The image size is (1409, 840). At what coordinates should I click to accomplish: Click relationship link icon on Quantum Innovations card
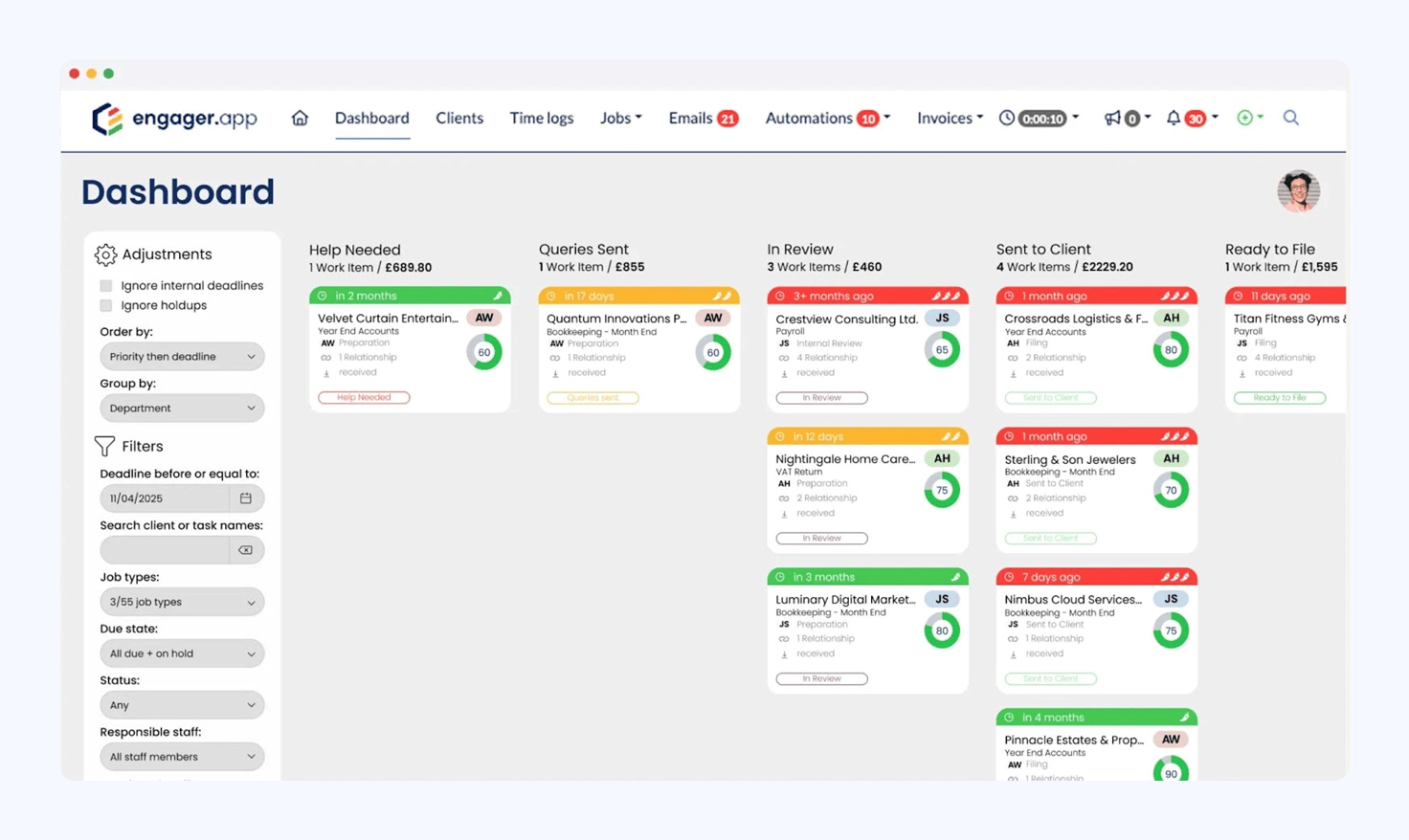pos(555,358)
